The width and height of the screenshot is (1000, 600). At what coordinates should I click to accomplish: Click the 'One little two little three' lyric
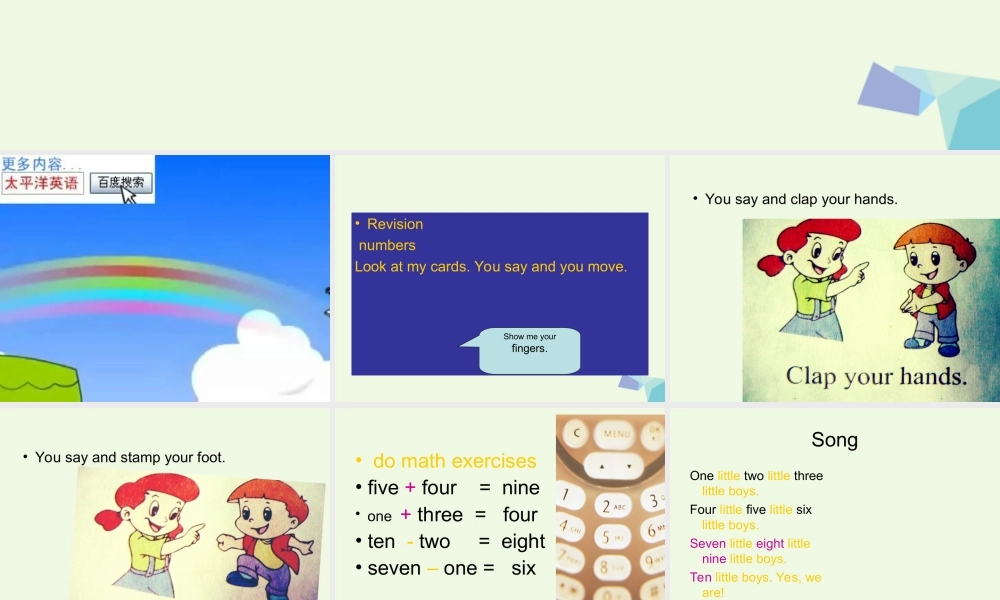click(x=756, y=476)
